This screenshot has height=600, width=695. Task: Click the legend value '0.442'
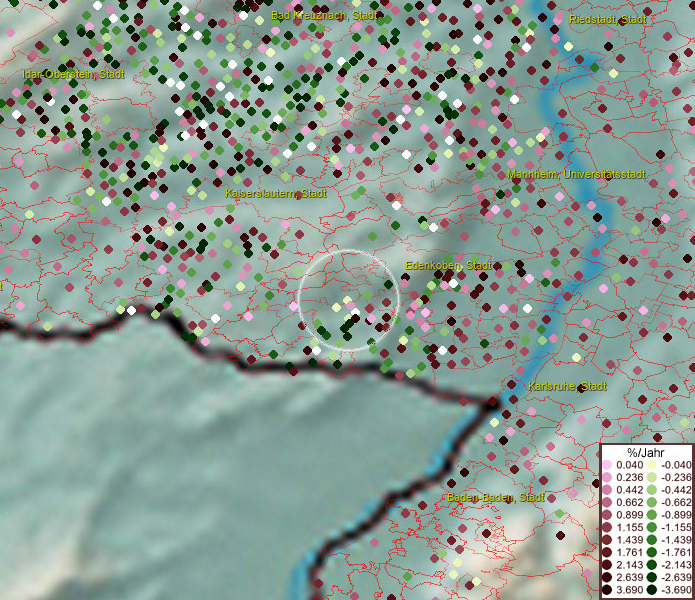coord(629,490)
